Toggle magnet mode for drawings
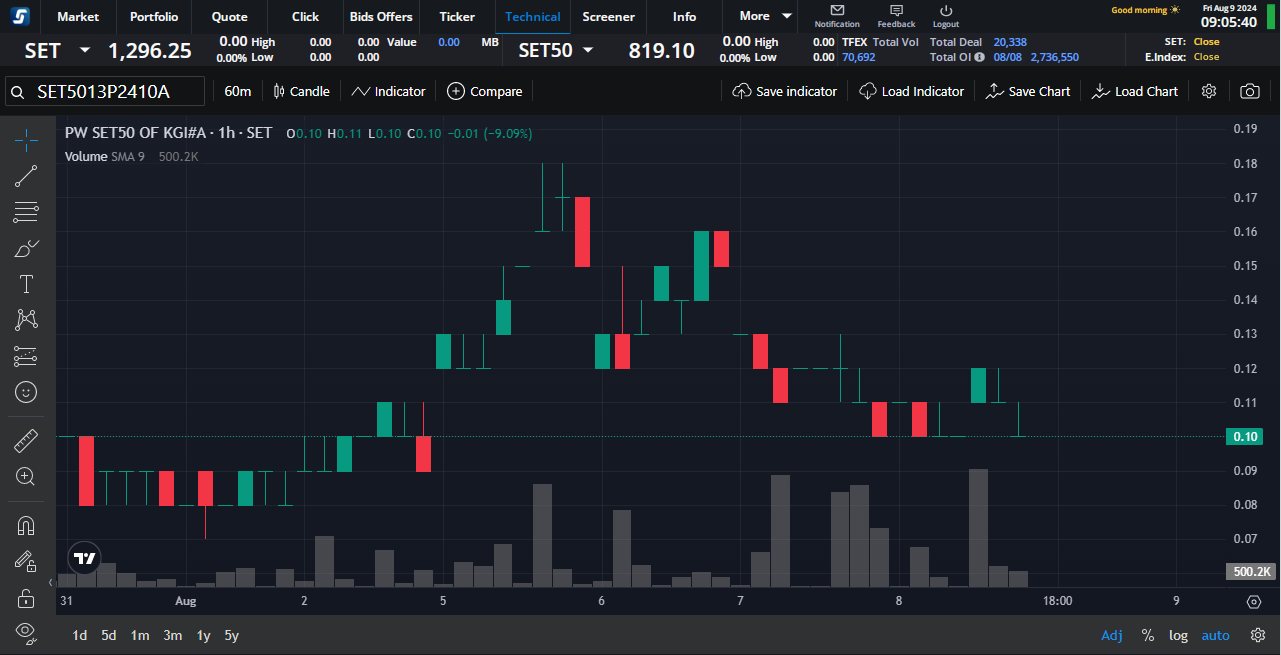The height and width of the screenshot is (655, 1281). (26, 526)
